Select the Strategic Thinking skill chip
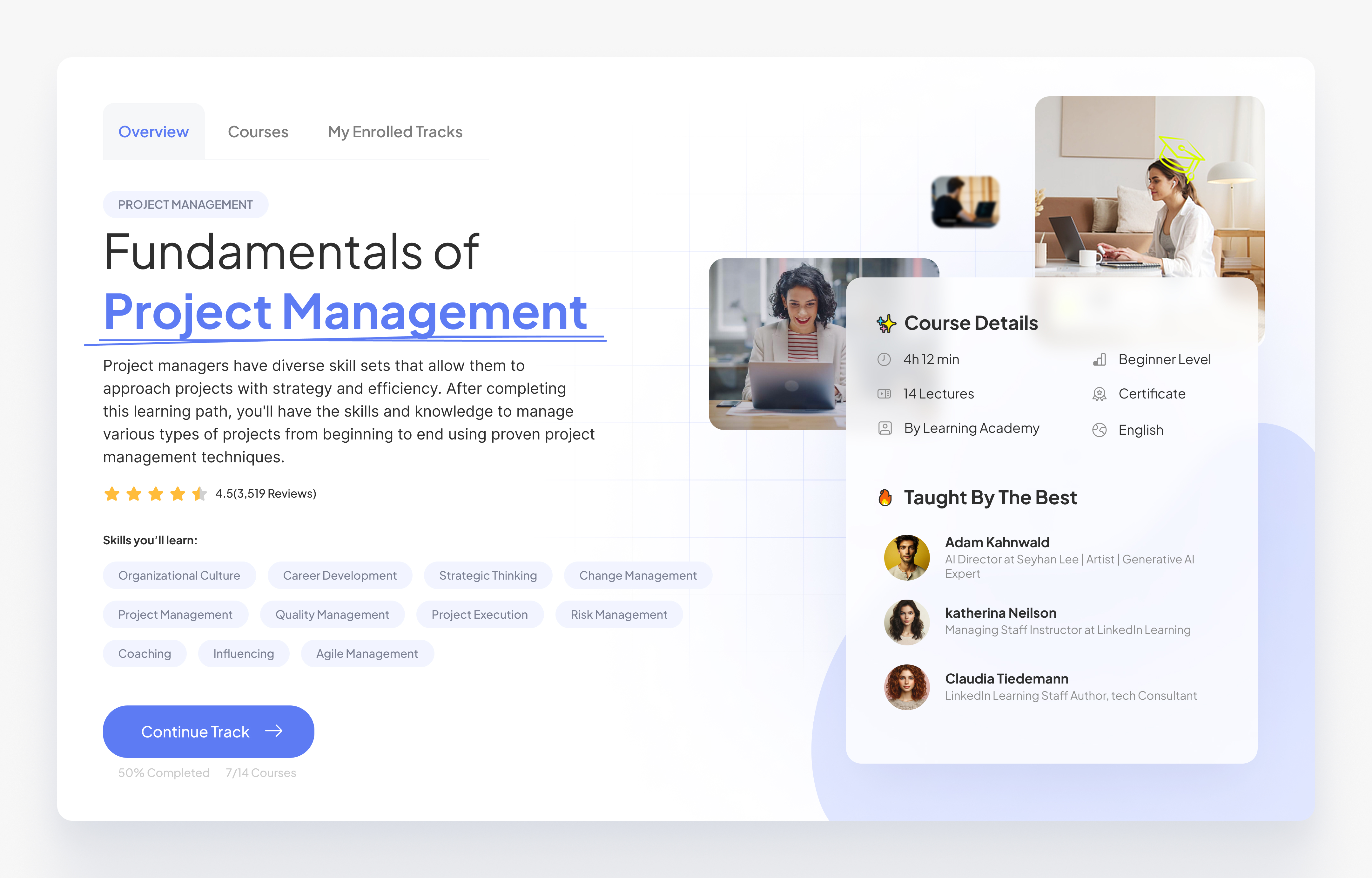 pyautogui.click(x=488, y=575)
